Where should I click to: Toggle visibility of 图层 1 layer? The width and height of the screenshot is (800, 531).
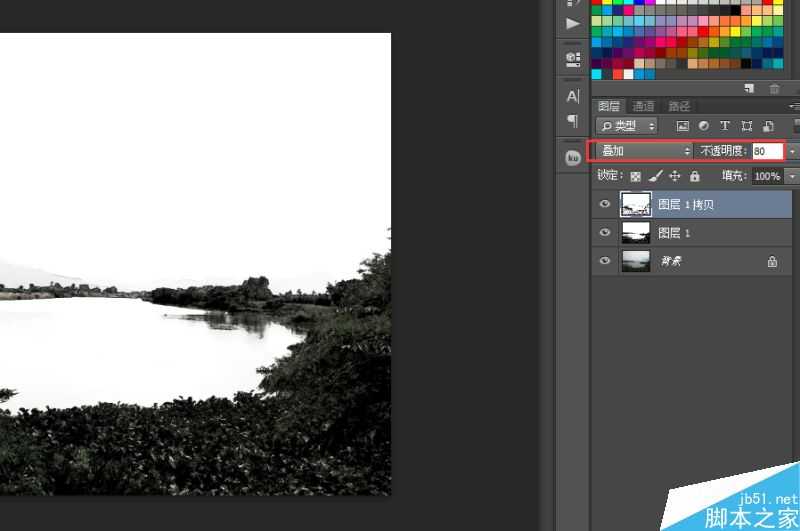tap(604, 233)
